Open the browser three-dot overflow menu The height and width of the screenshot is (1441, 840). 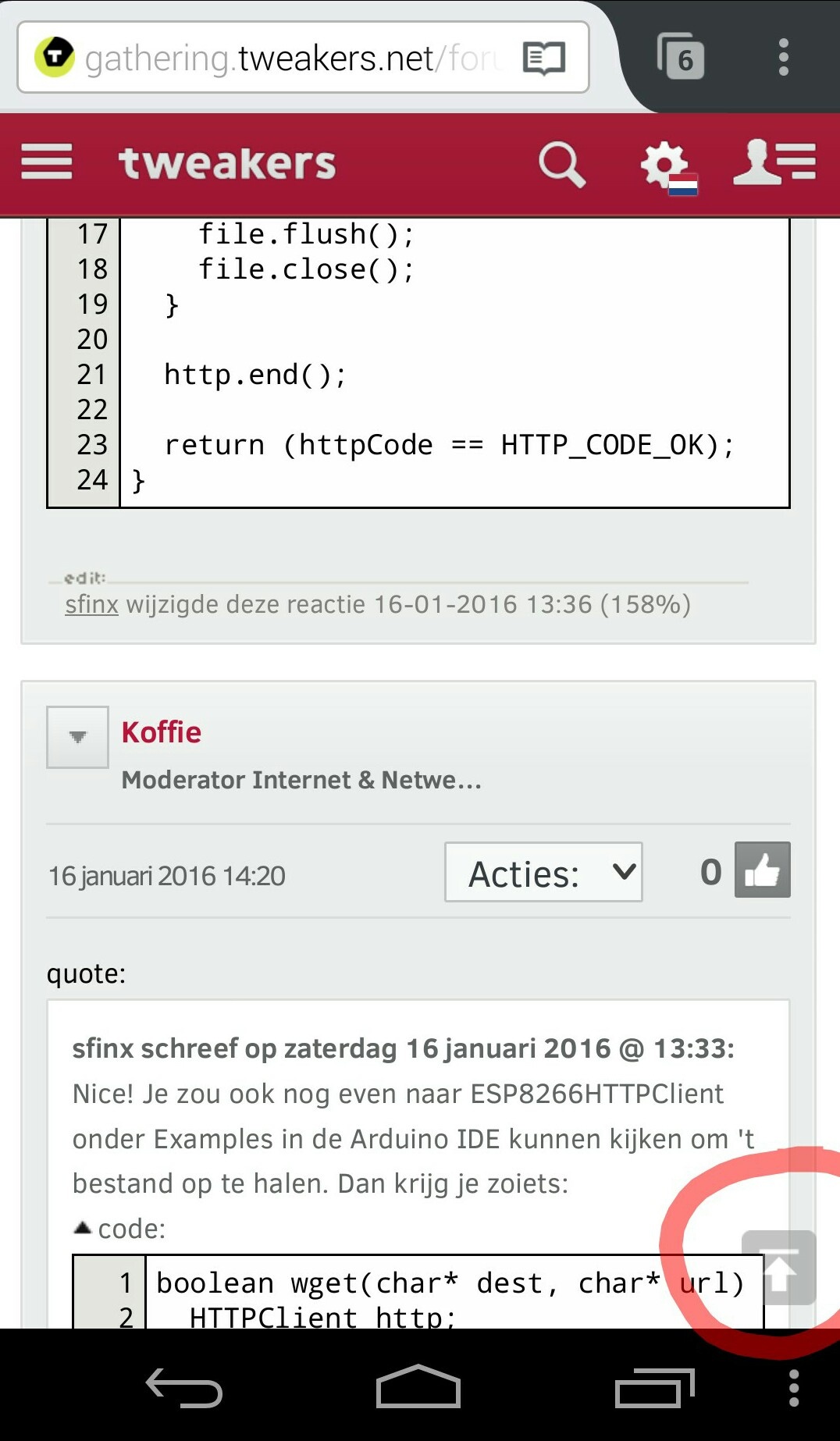[x=784, y=58]
